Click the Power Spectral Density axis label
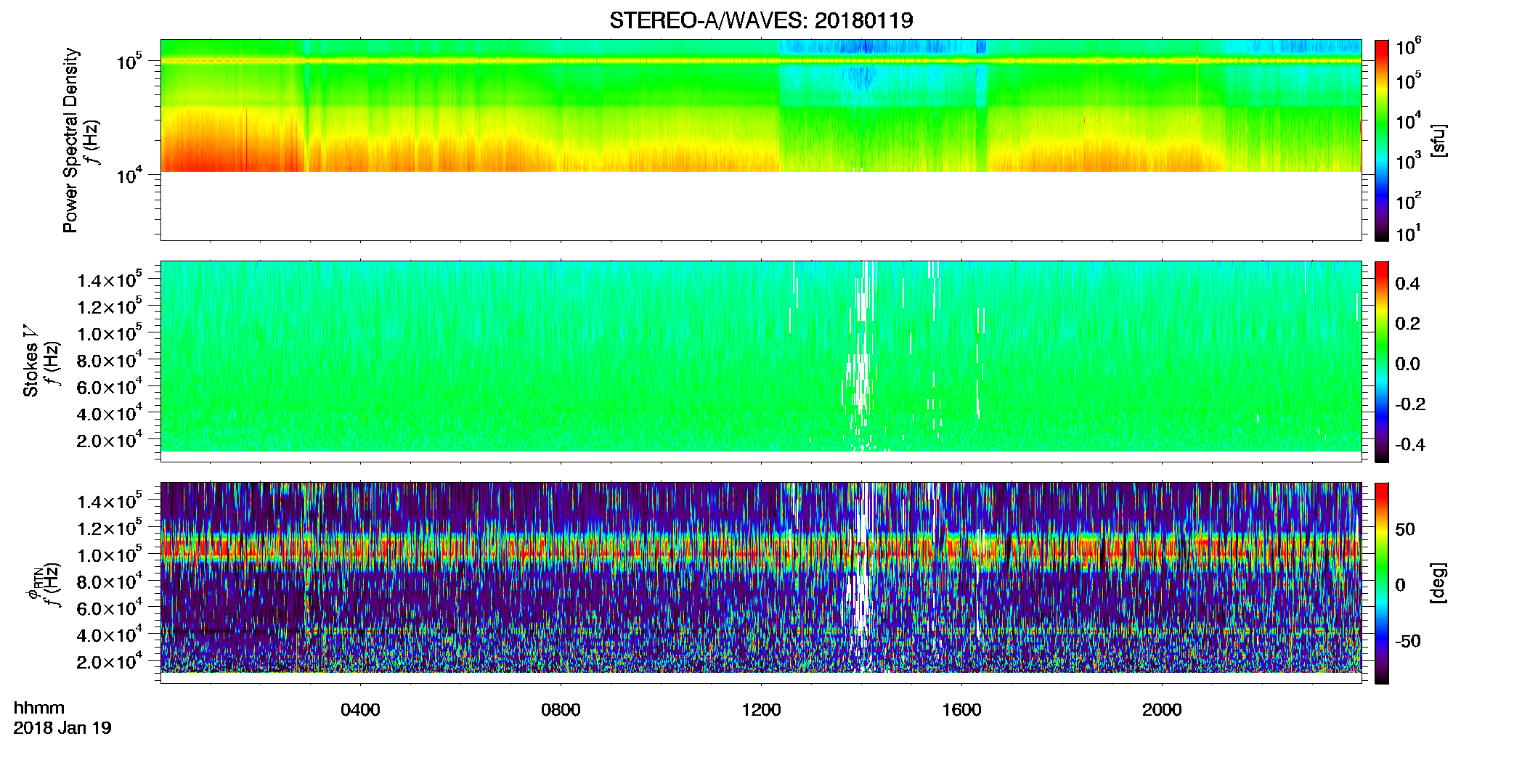Image resolution: width=1522 pixels, height=784 pixels. [70, 140]
